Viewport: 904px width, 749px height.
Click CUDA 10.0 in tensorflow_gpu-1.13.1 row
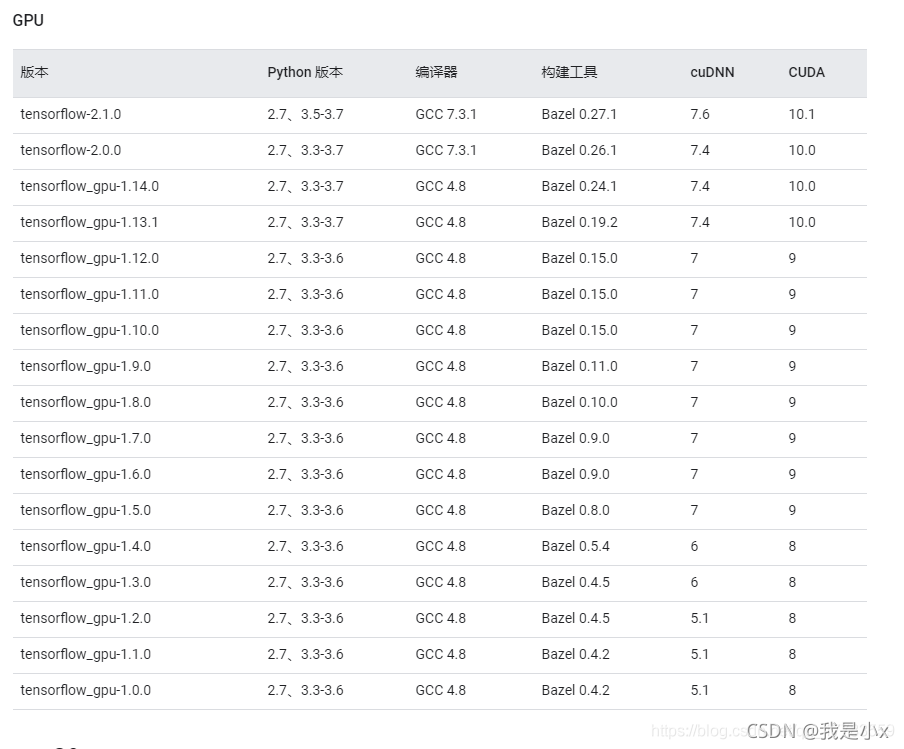802,222
